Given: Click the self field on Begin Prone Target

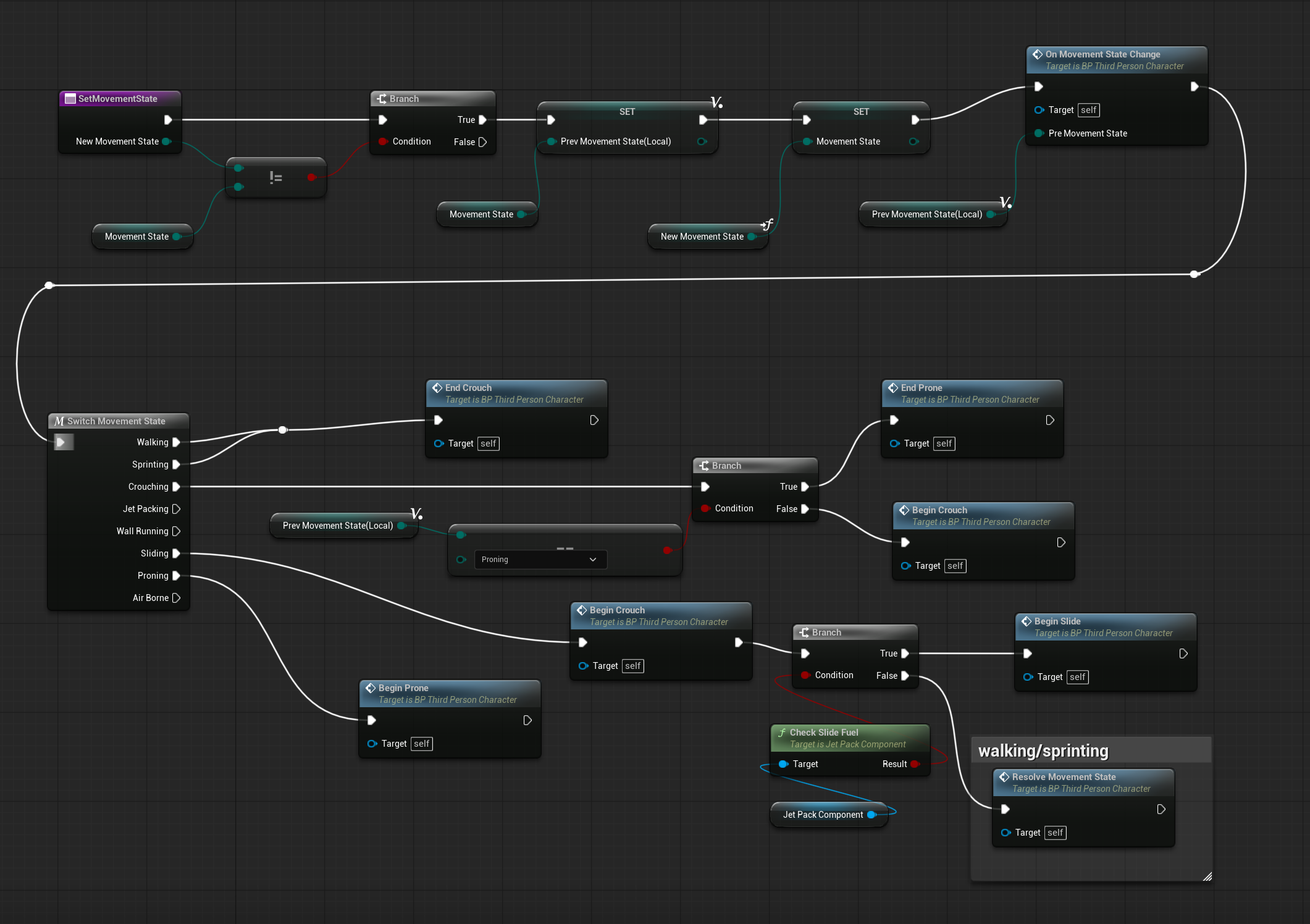Looking at the screenshot, I should point(422,744).
